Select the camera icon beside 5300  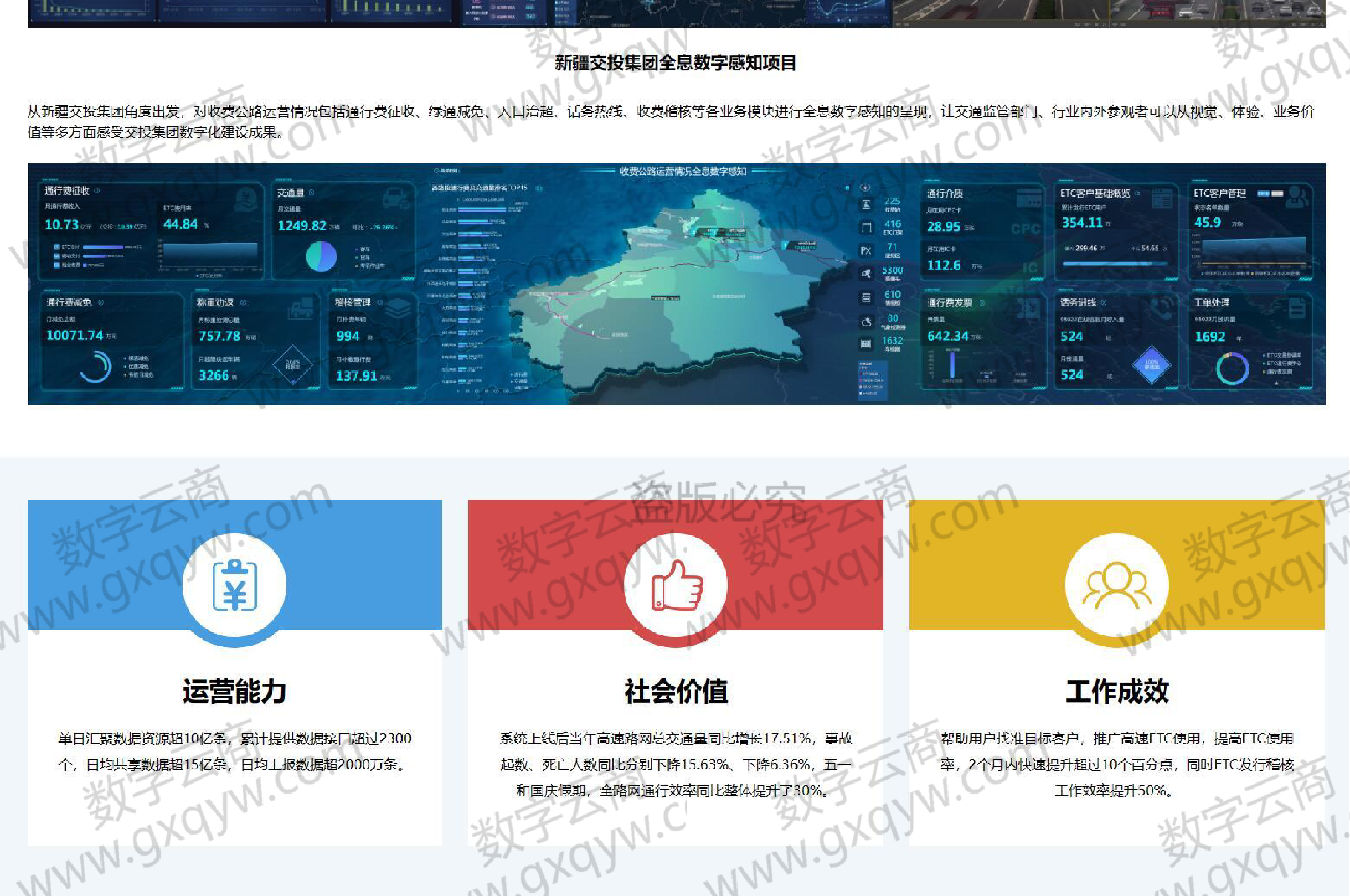(x=866, y=274)
